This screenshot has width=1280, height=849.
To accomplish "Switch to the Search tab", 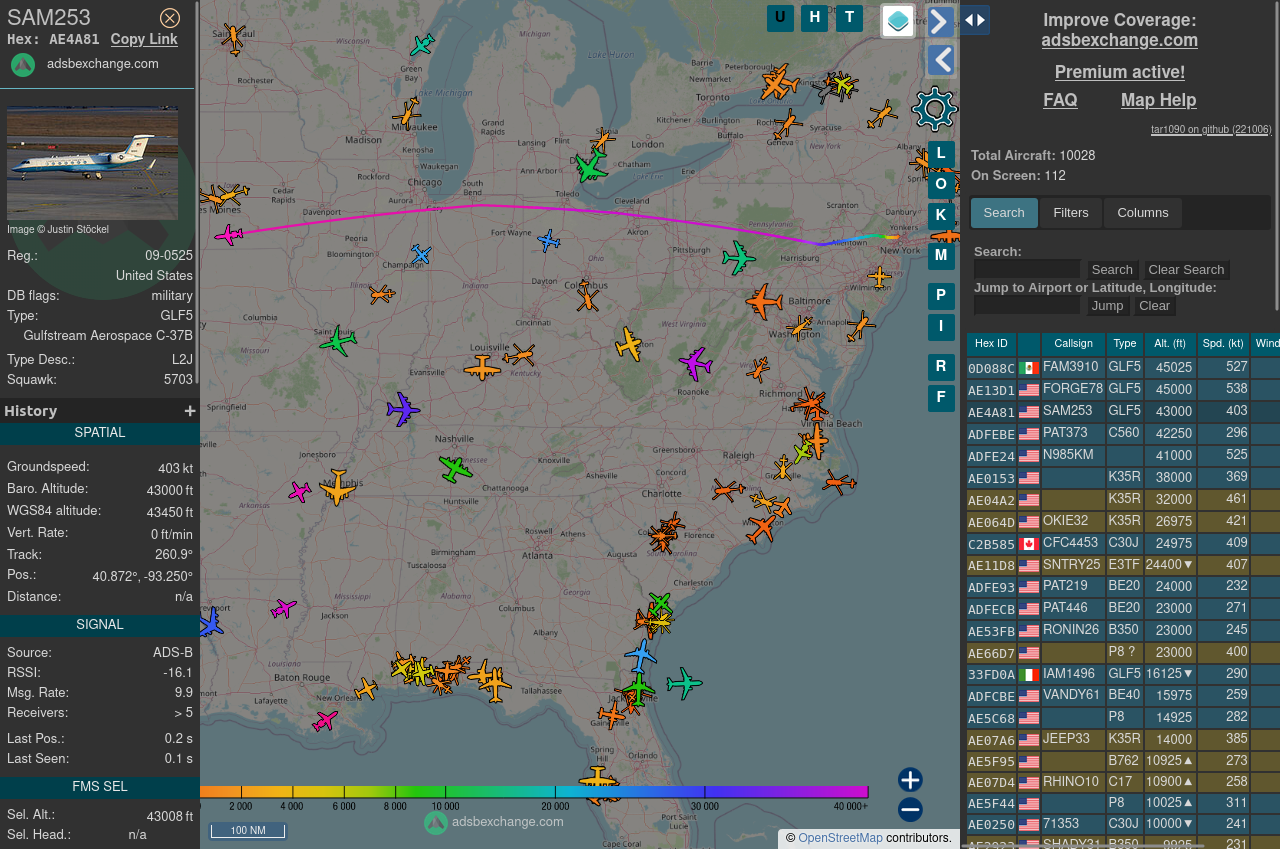I will point(1004,213).
